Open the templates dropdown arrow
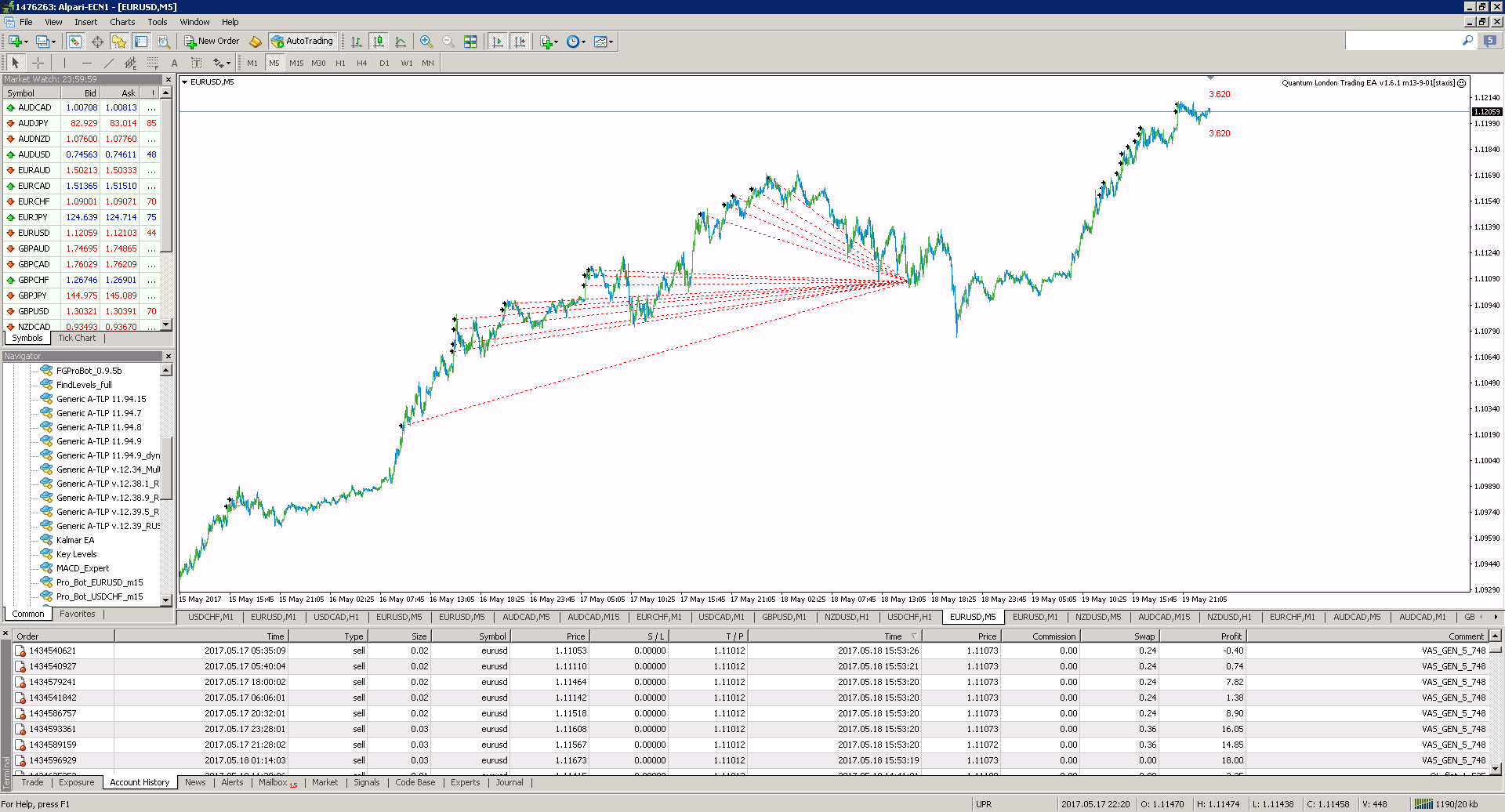The image size is (1505, 812). click(x=611, y=42)
